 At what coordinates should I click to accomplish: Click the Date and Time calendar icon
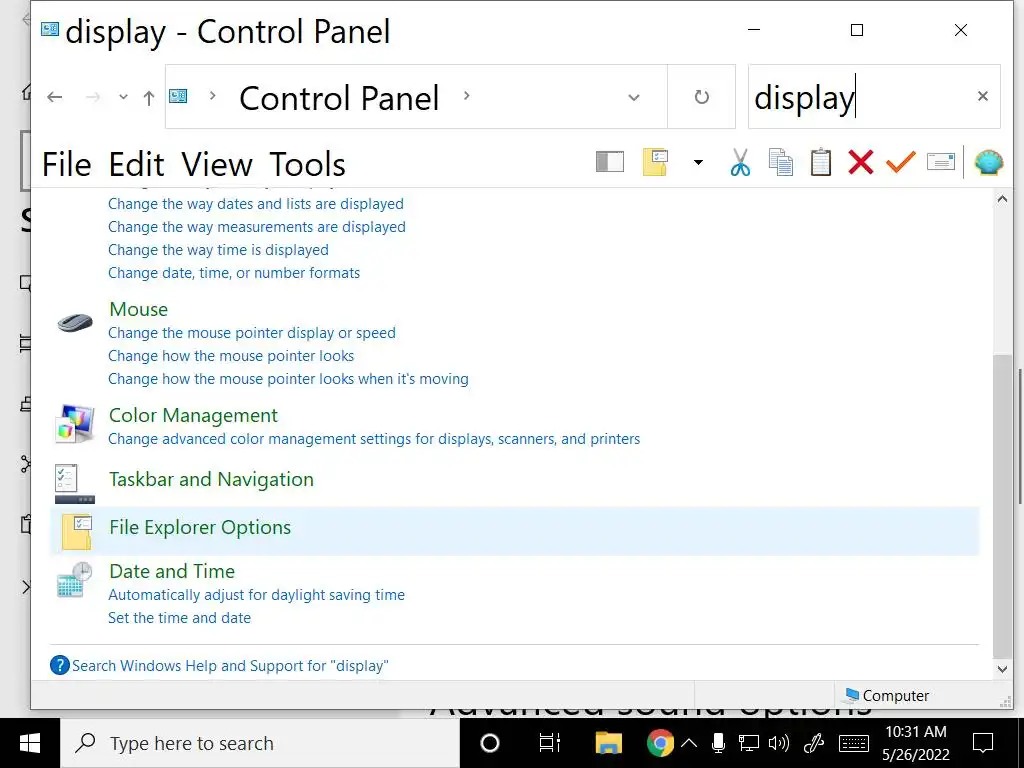tap(74, 579)
